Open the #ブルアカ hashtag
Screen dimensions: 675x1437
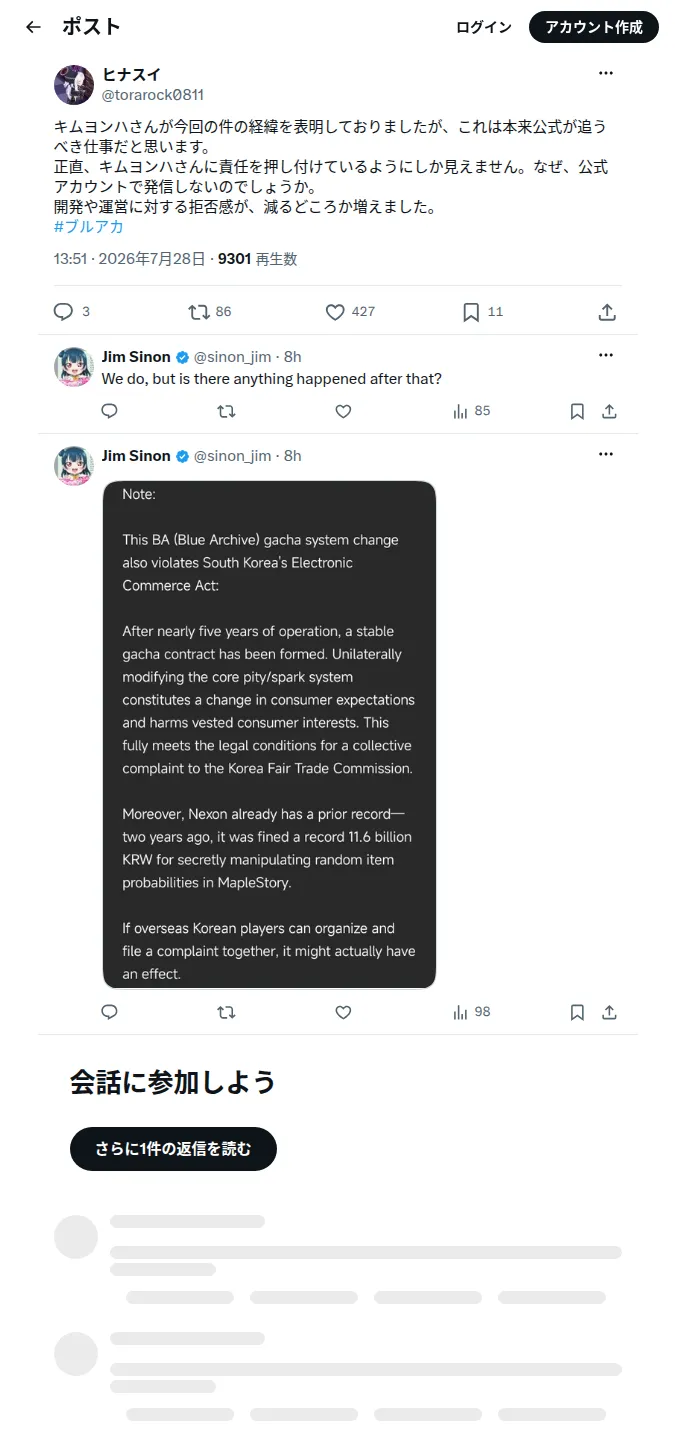tap(89, 227)
